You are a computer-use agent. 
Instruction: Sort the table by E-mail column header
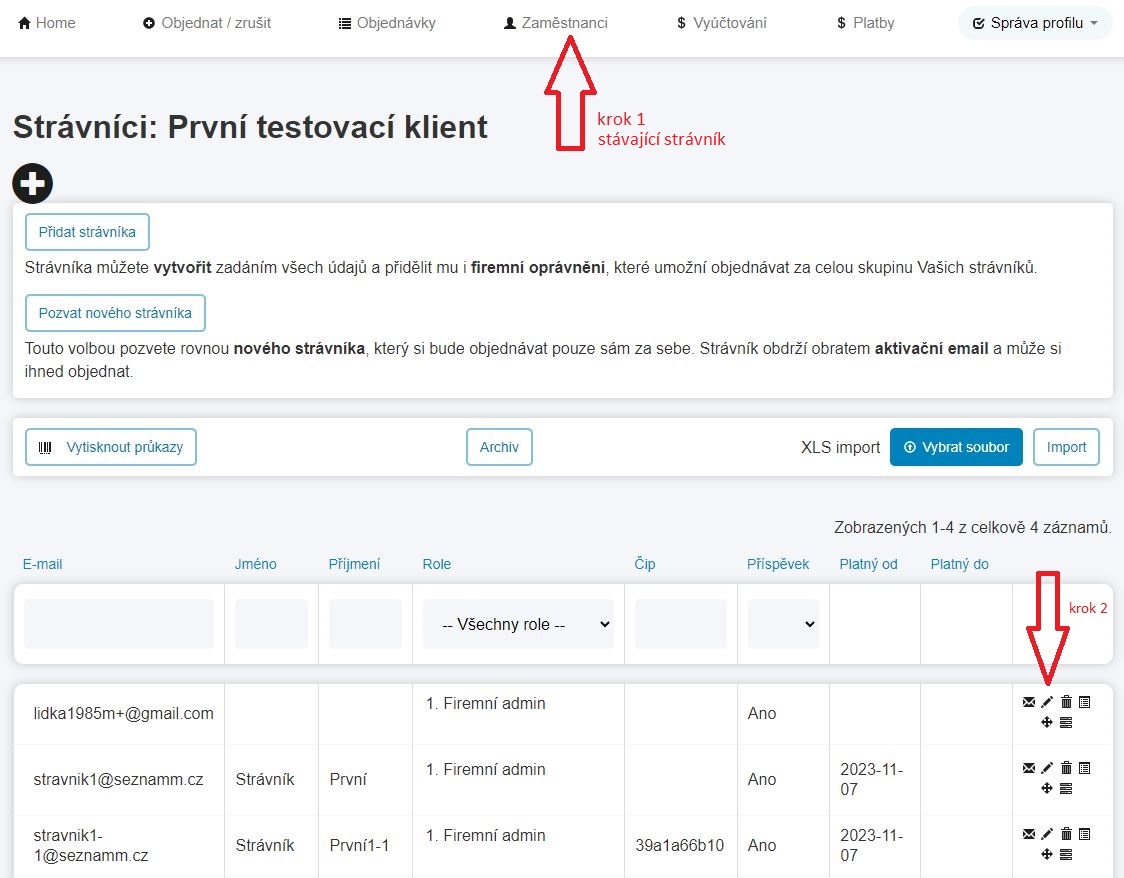pyautogui.click(x=42, y=564)
